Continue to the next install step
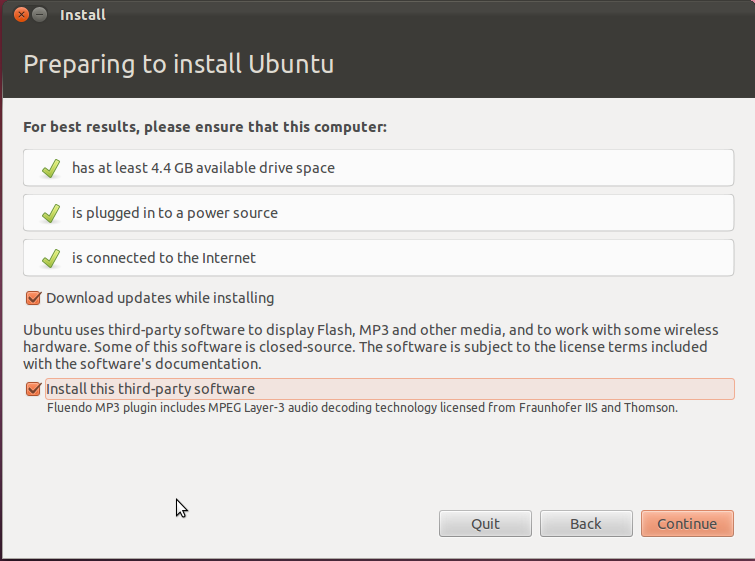Viewport: 755px width, 561px height. click(687, 523)
